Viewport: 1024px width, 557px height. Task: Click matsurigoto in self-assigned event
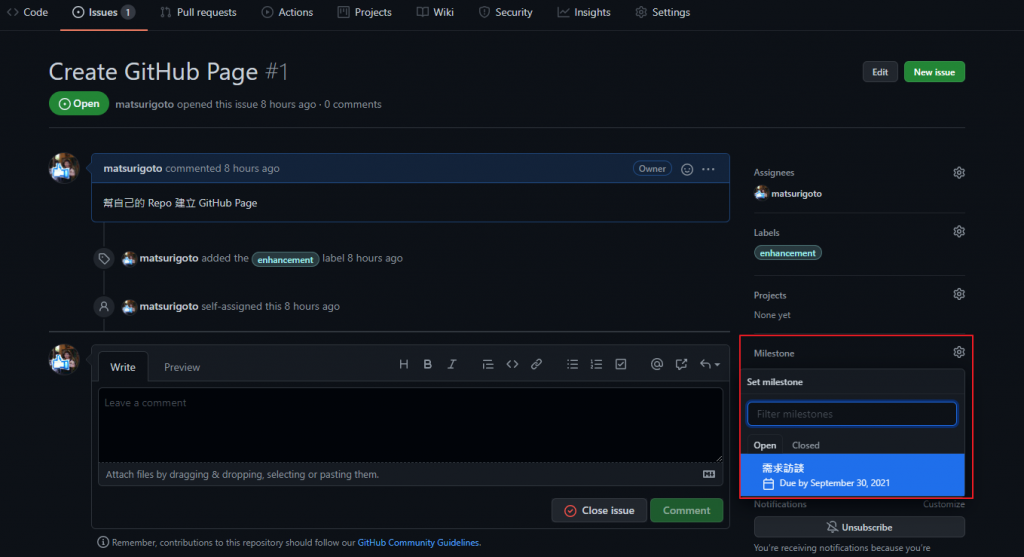point(168,306)
